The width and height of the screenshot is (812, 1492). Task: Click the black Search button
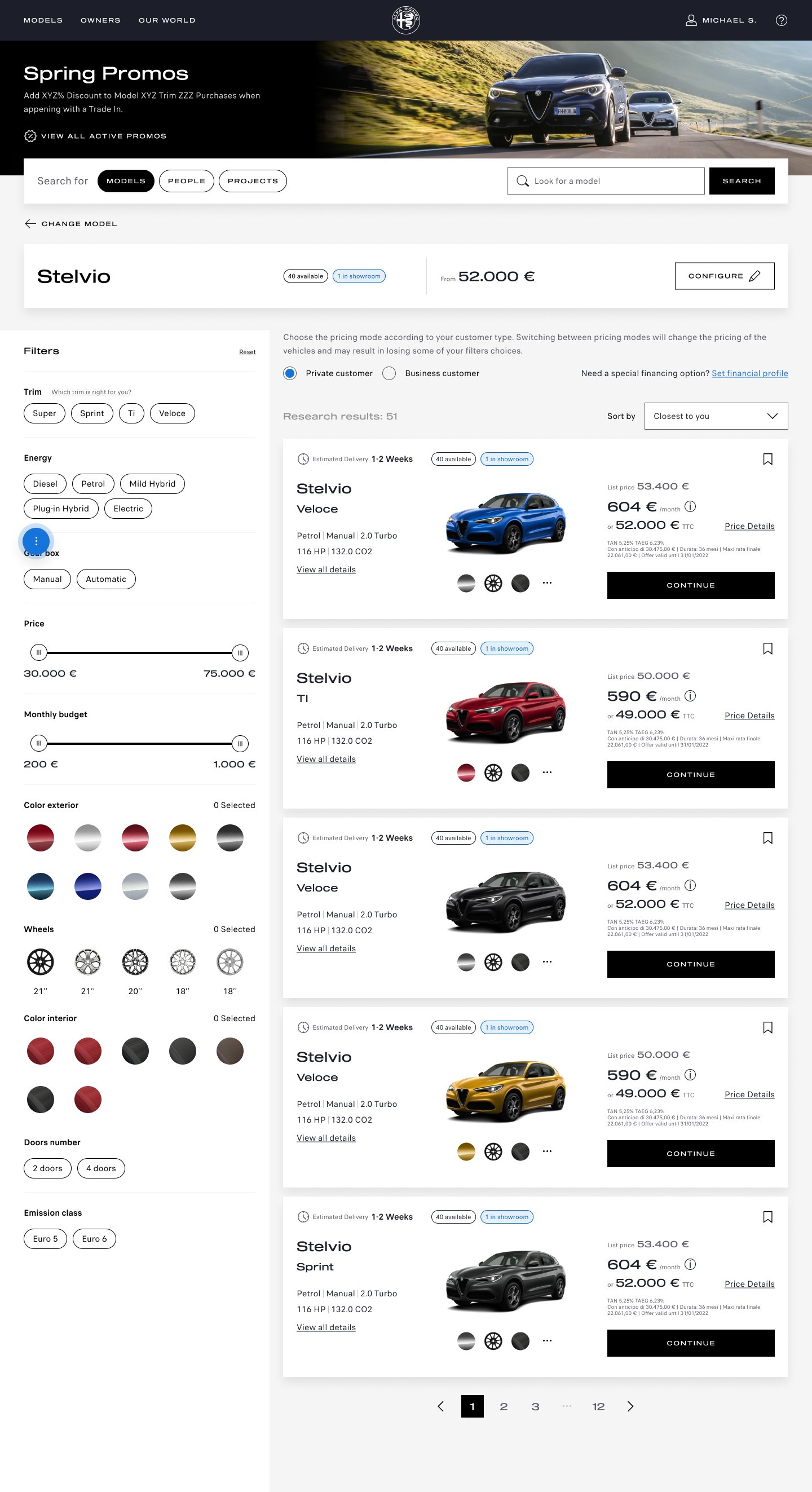(742, 182)
